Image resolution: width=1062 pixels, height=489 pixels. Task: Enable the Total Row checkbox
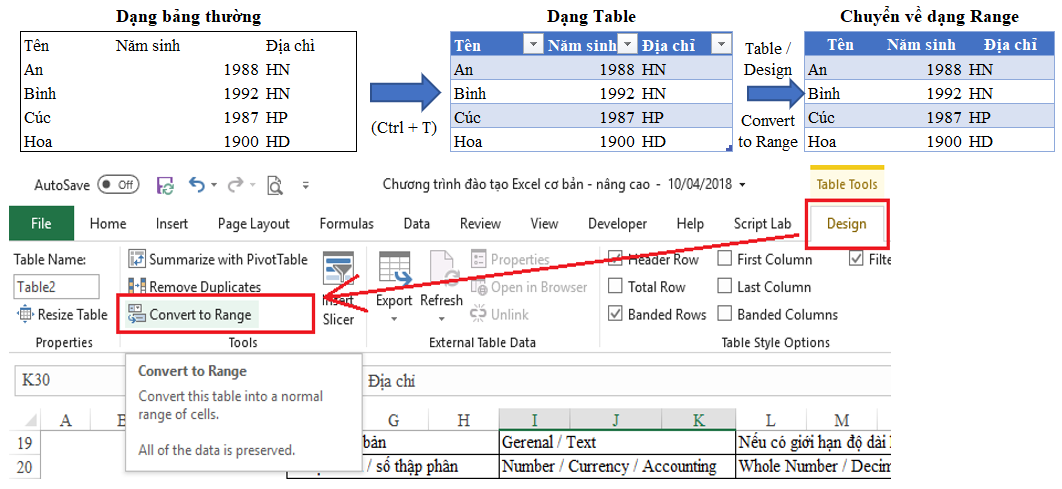(x=615, y=287)
